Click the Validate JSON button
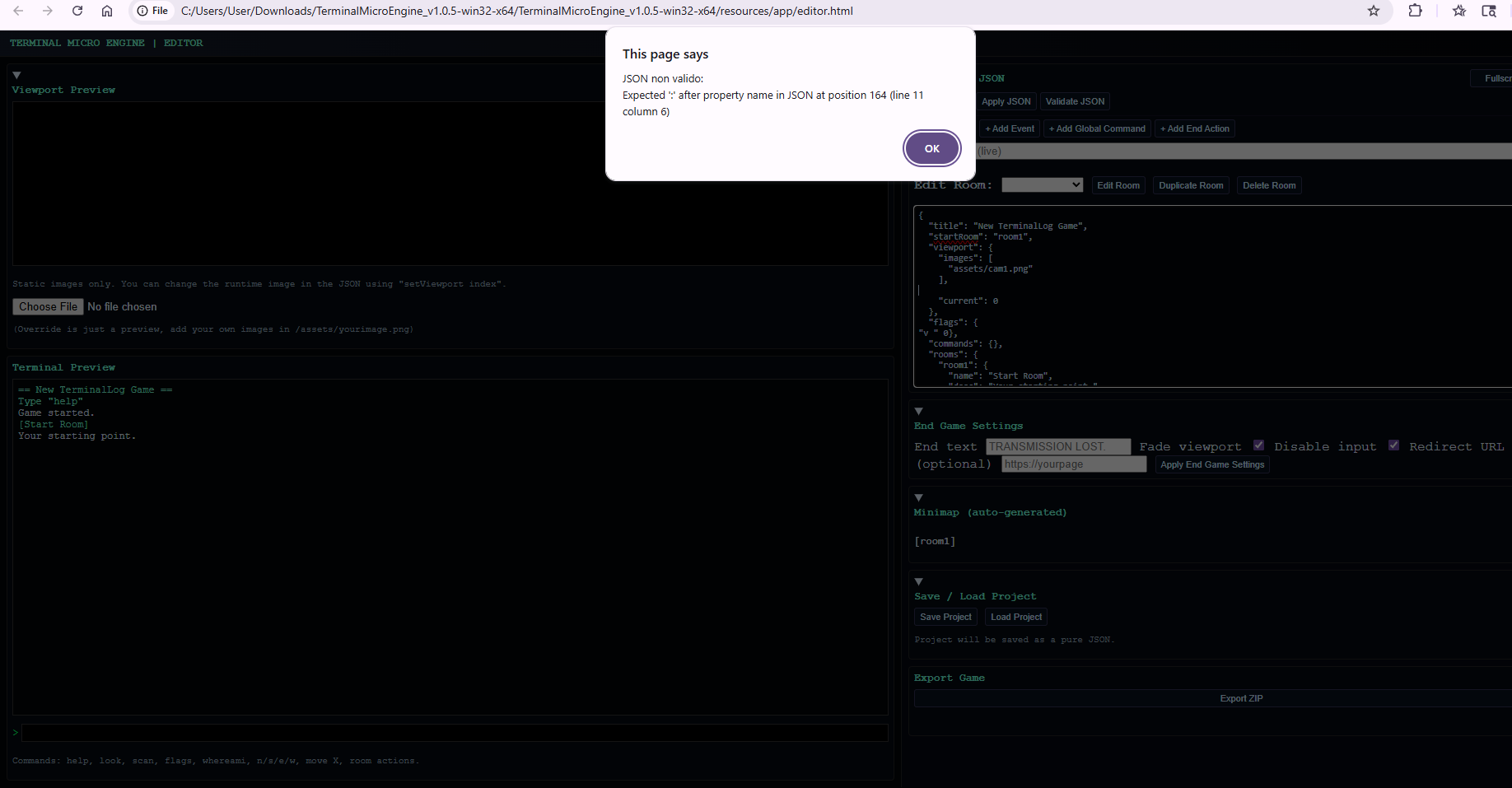This screenshot has width=1512, height=788. pyautogui.click(x=1075, y=101)
